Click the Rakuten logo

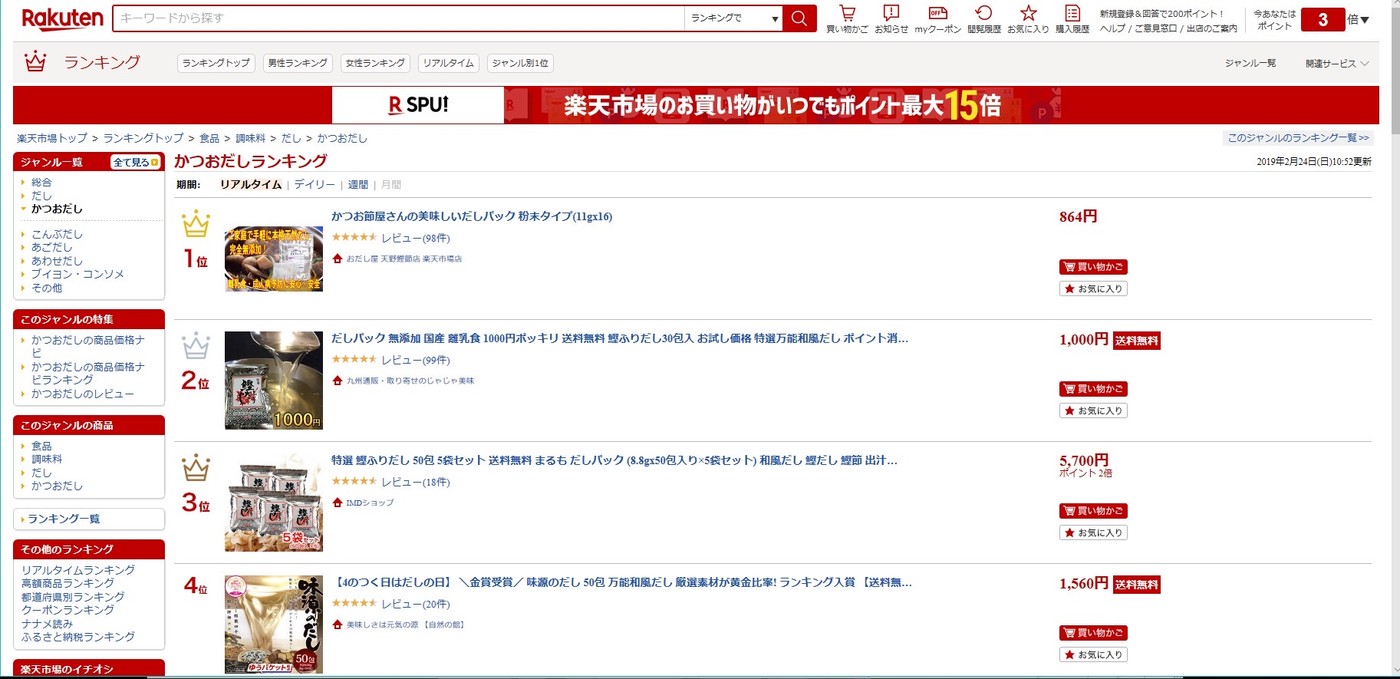tap(62, 18)
